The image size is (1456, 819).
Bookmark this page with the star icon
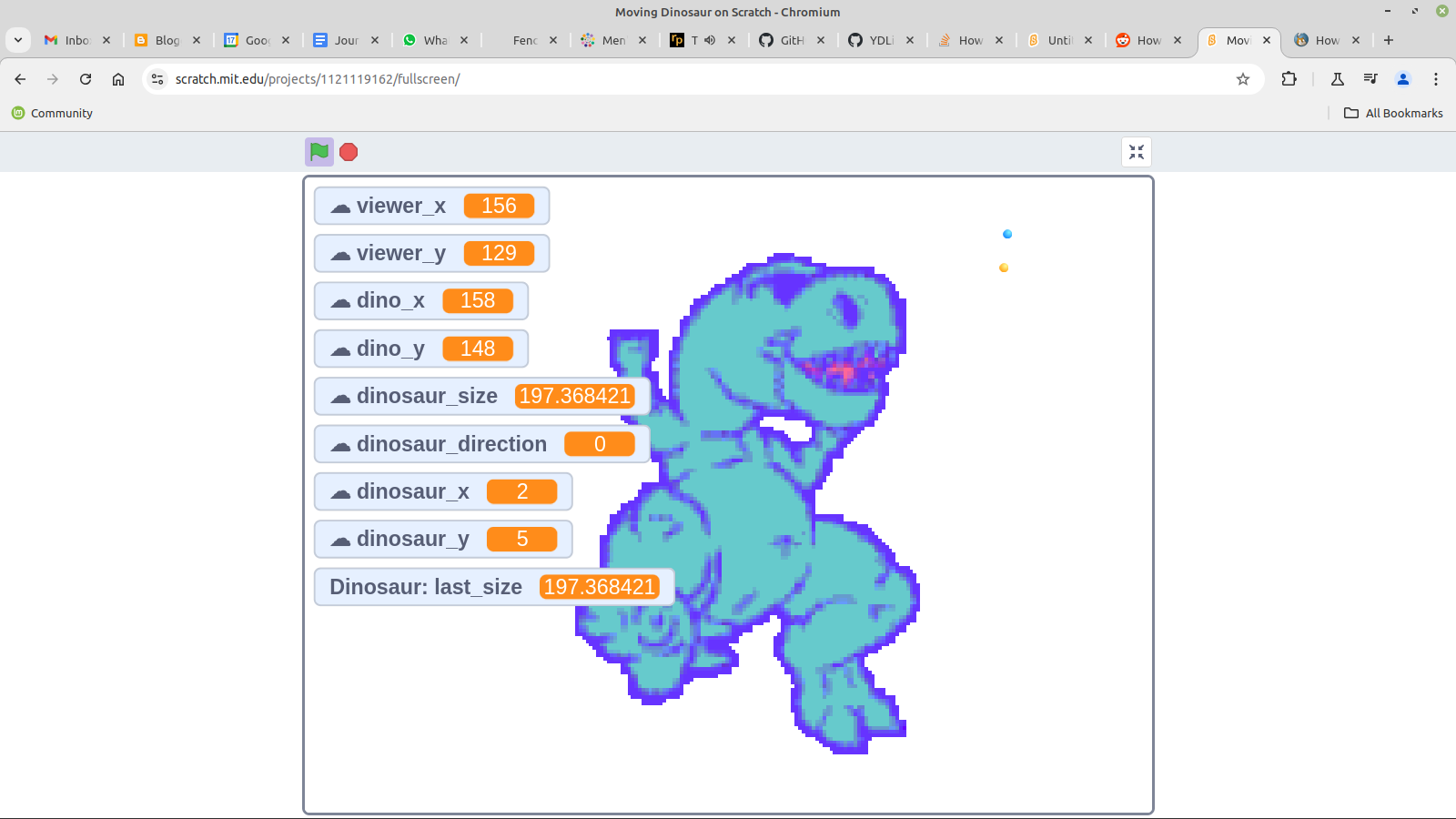[x=1243, y=79]
